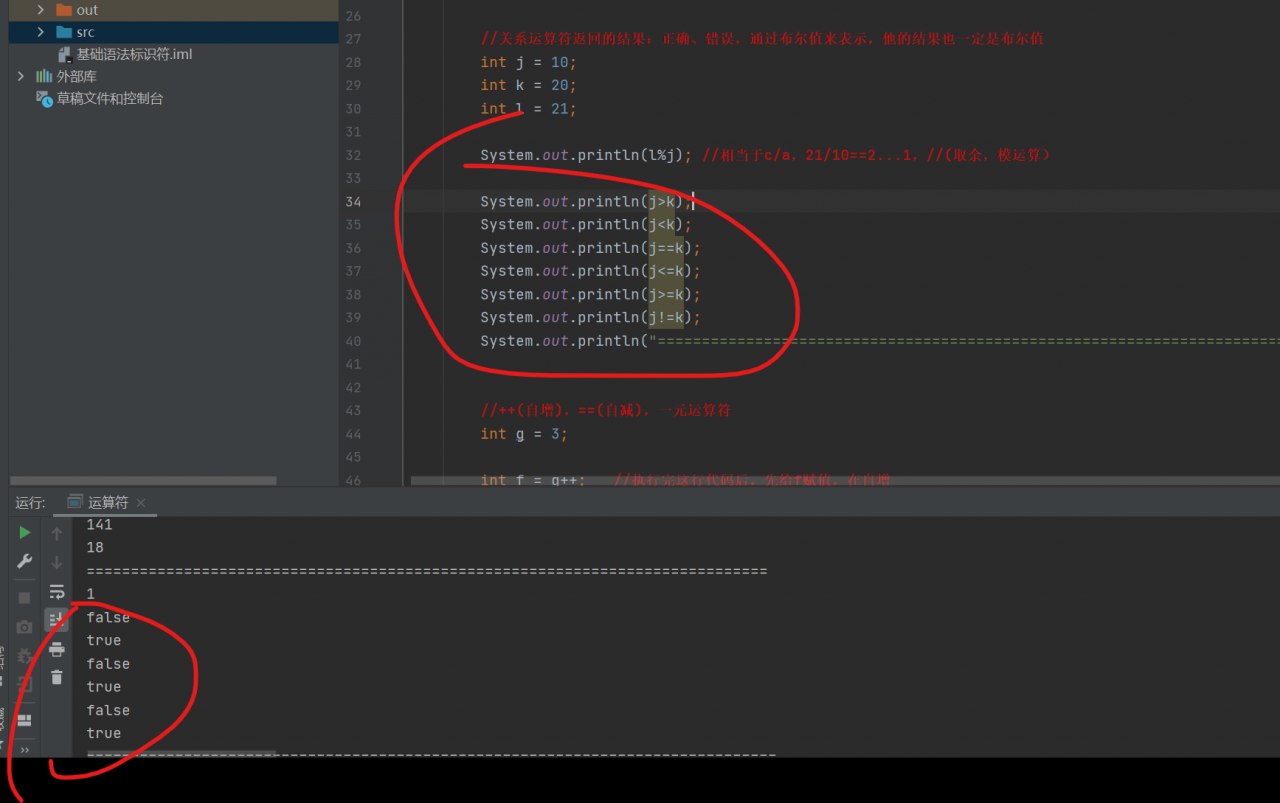Rerun the program with the green play icon
This screenshot has width=1280, height=803.
(25, 532)
